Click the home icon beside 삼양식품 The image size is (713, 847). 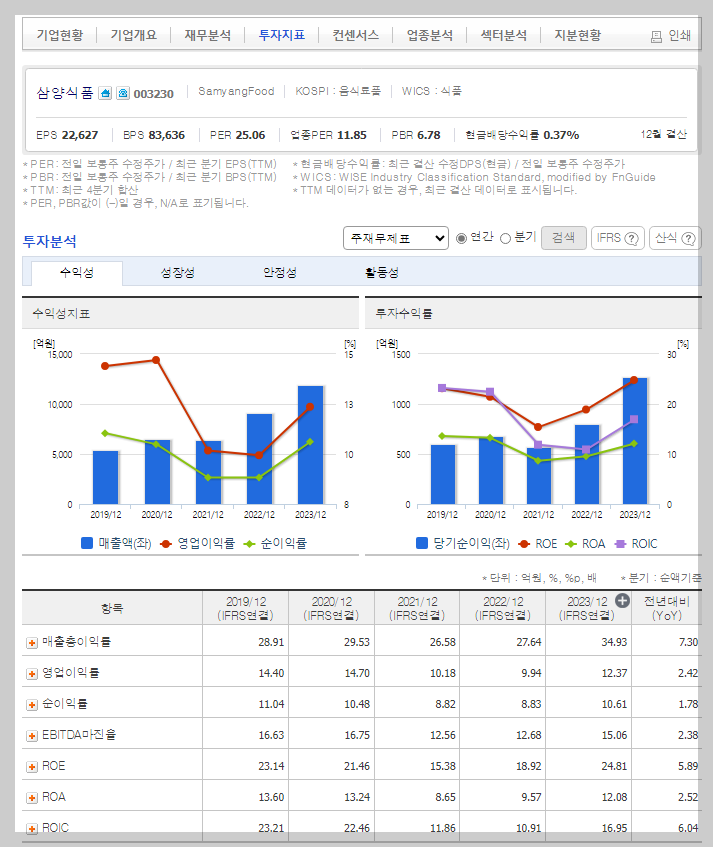pos(105,93)
